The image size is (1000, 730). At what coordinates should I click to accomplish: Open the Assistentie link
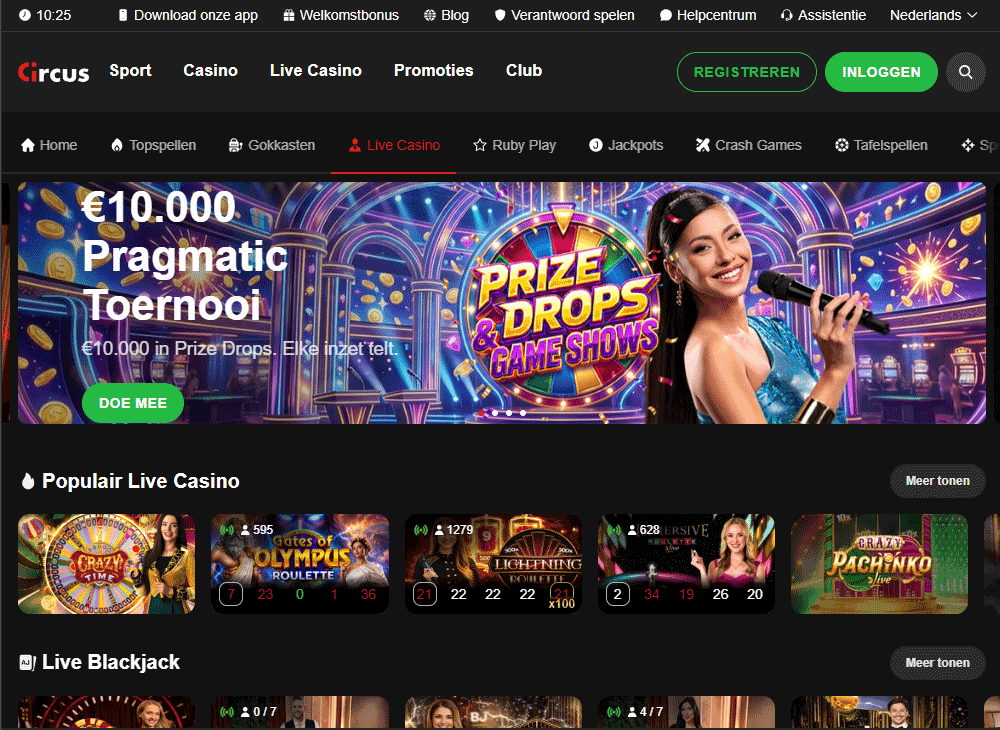(823, 15)
